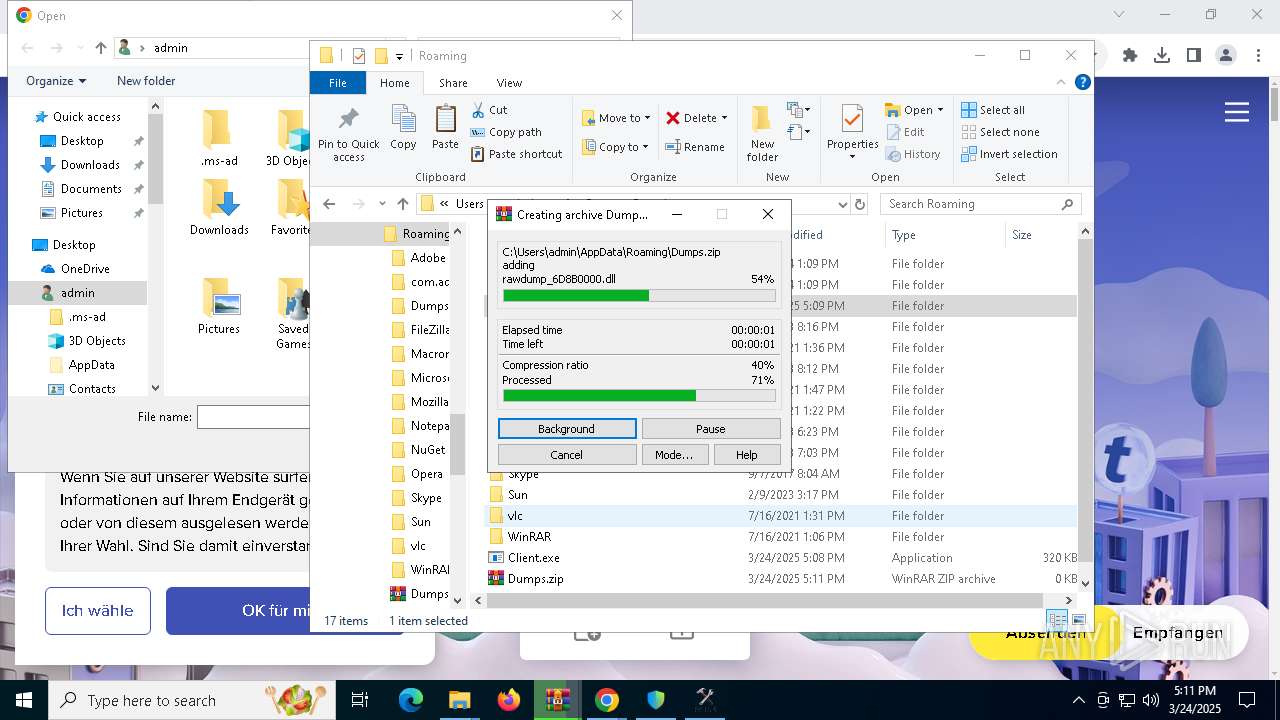
Task: Click Explorer up-directory arrow
Action: click(402, 204)
